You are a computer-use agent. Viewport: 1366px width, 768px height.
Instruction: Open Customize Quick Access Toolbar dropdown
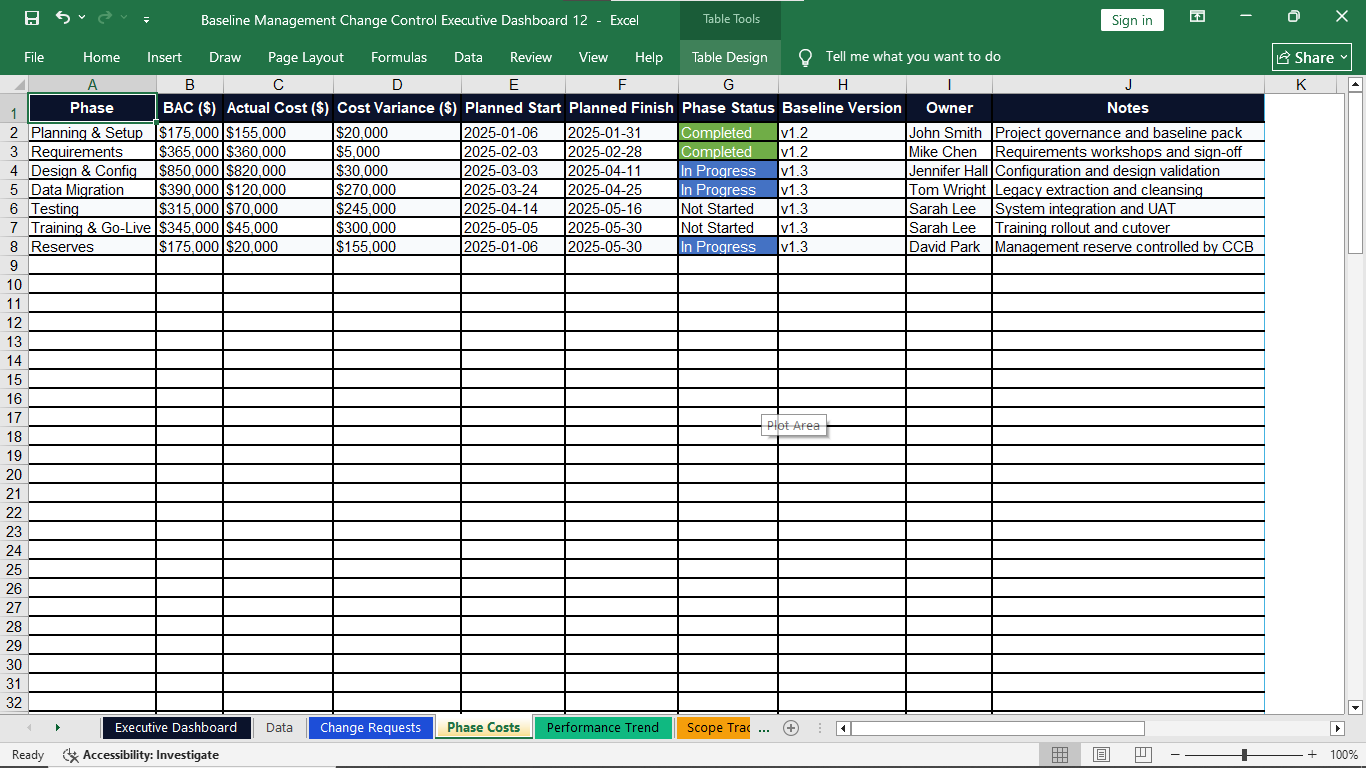[x=147, y=19]
